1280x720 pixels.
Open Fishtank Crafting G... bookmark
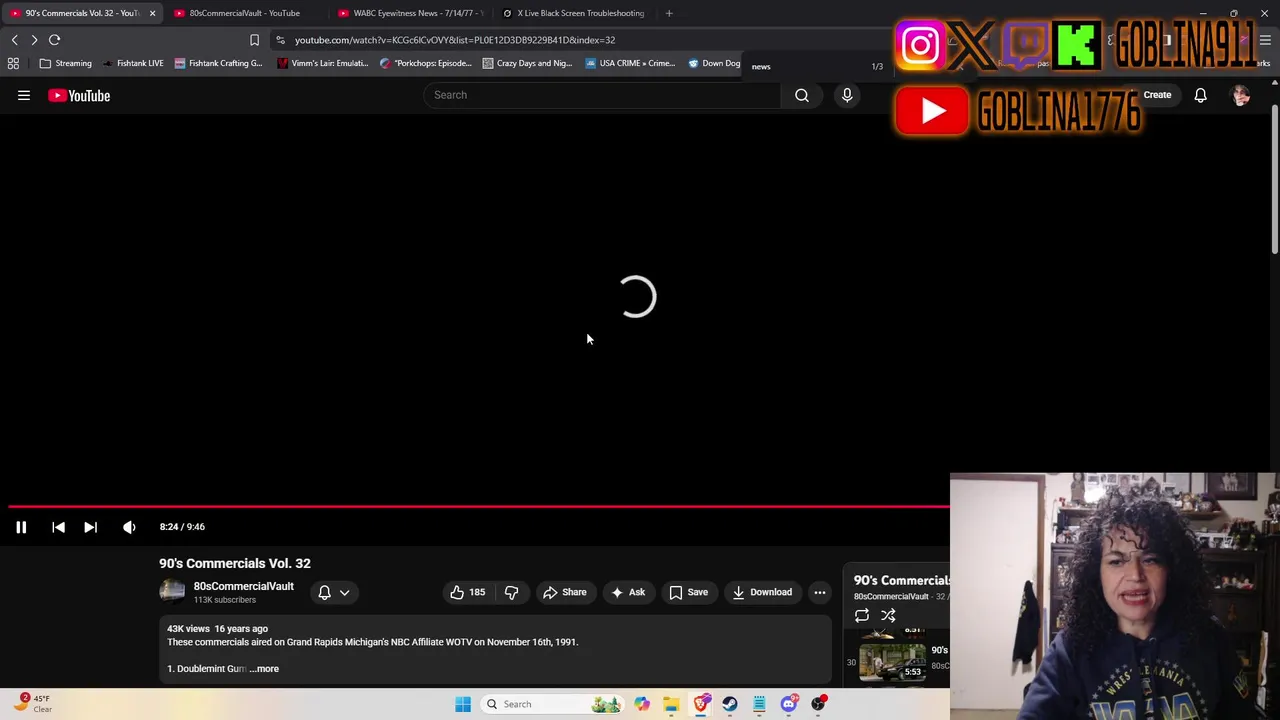(218, 63)
